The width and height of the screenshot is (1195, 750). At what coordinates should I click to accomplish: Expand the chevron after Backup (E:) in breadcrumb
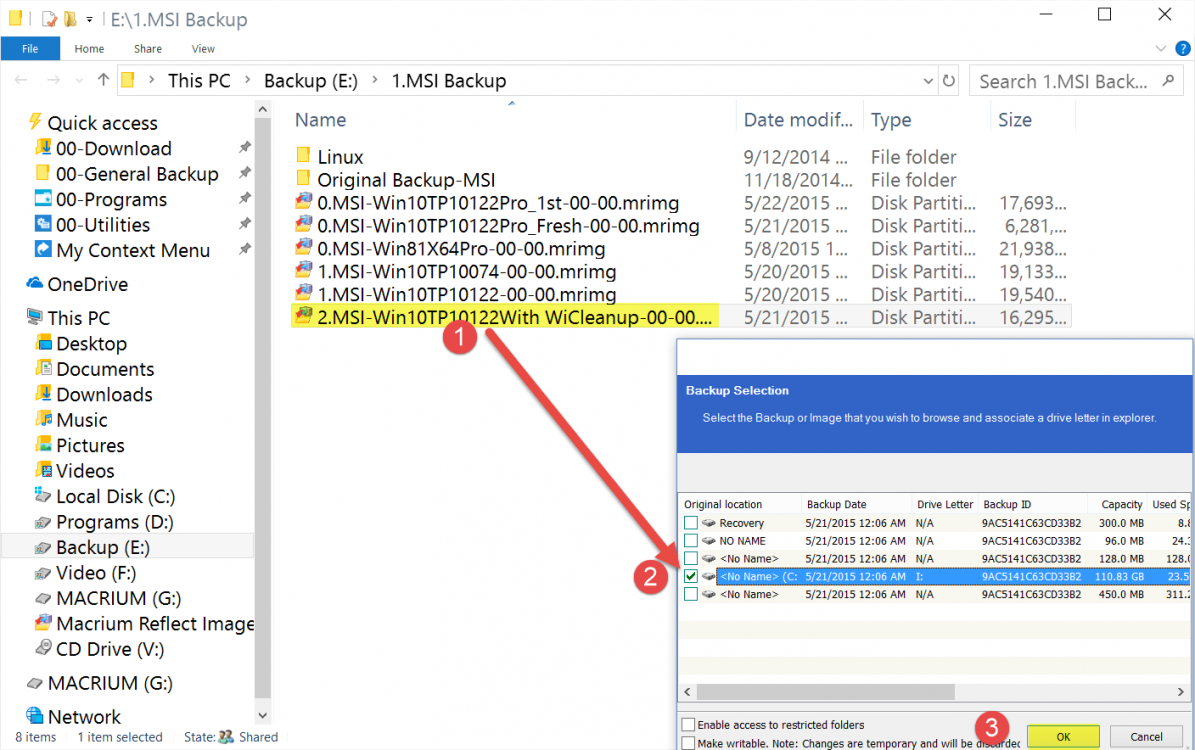coord(375,80)
